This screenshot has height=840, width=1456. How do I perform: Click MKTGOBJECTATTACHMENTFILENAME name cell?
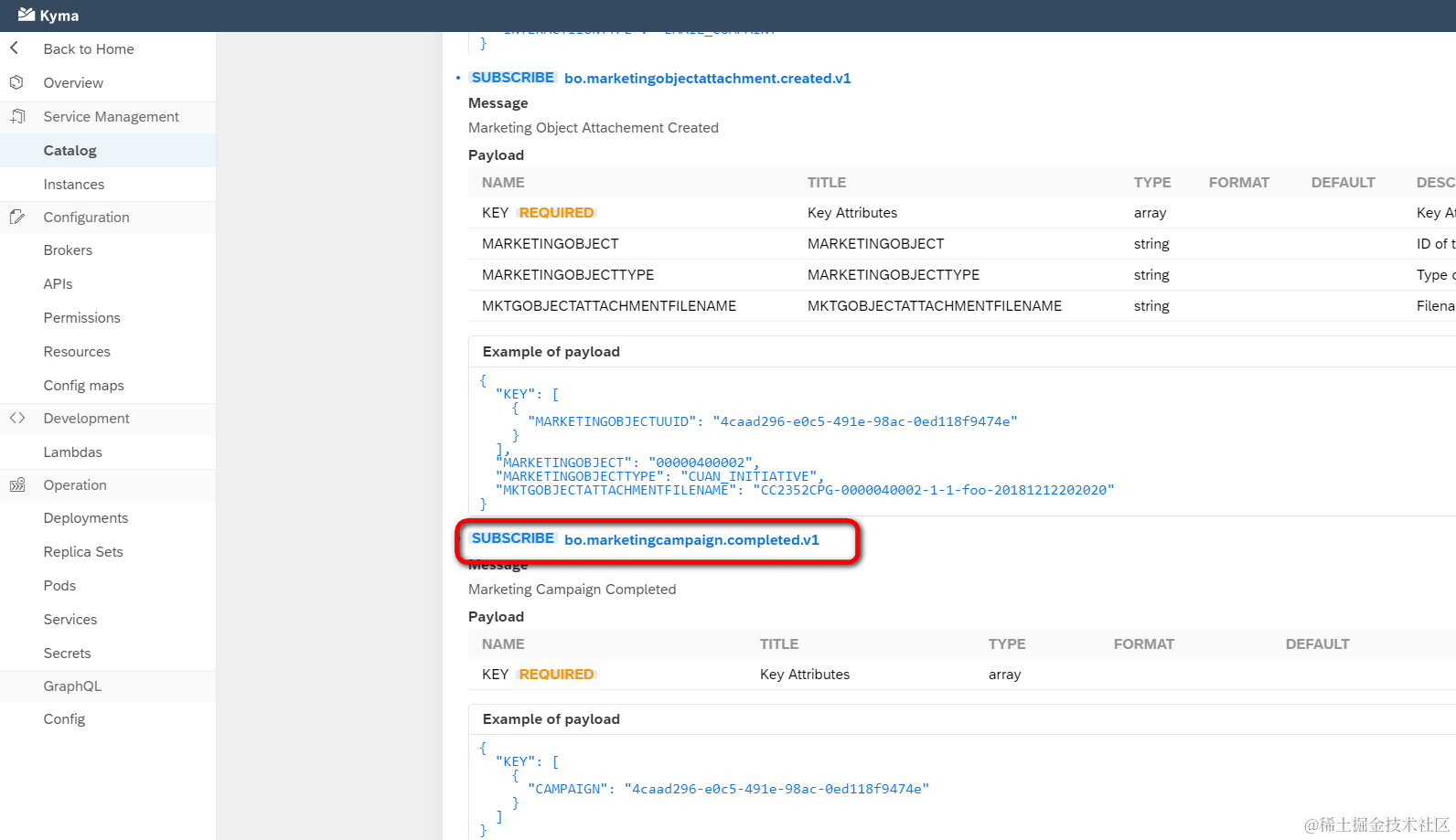point(609,306)
